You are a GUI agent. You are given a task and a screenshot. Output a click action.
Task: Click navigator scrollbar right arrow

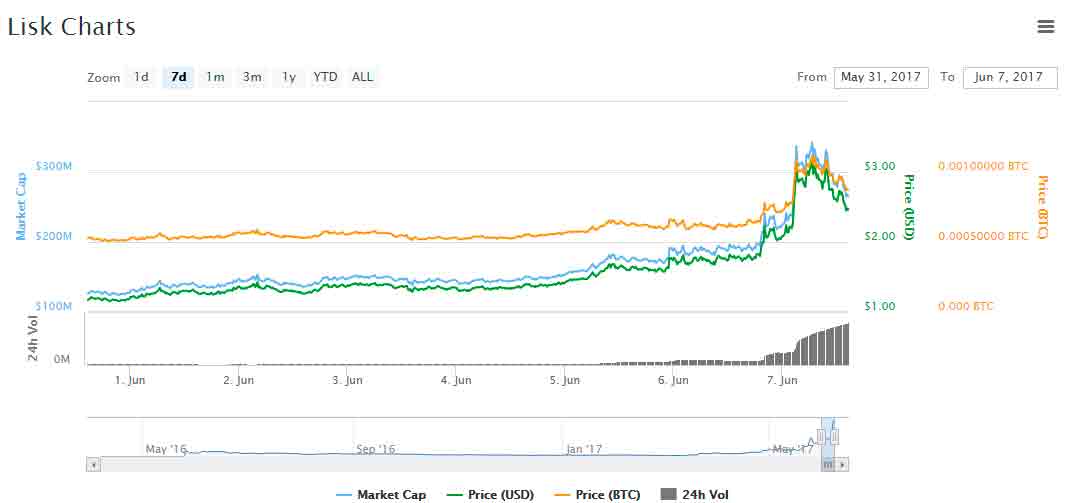[843, 464]
